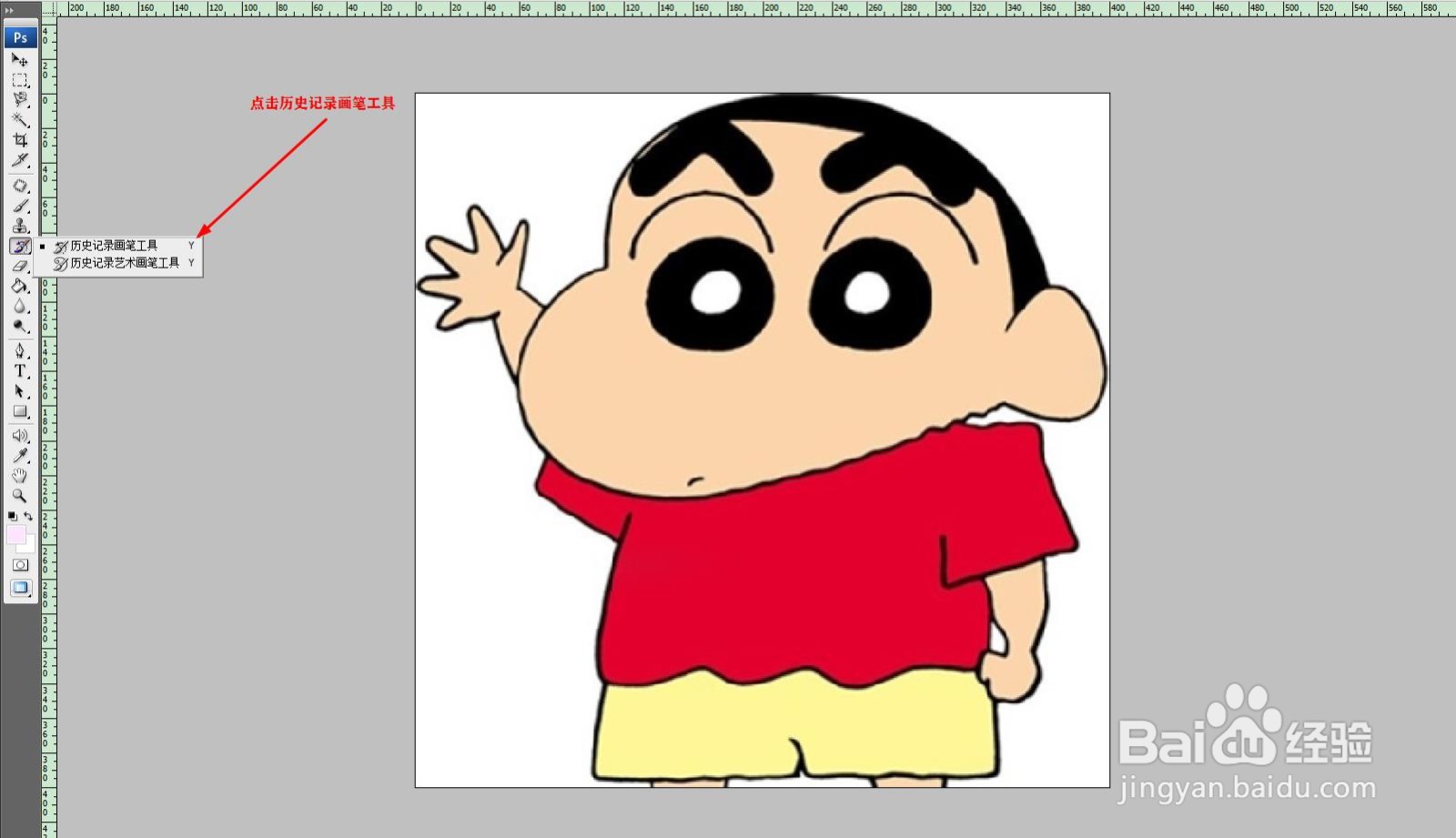
Task: Select the Lasso tool
Action: click(x=20, y=100)
